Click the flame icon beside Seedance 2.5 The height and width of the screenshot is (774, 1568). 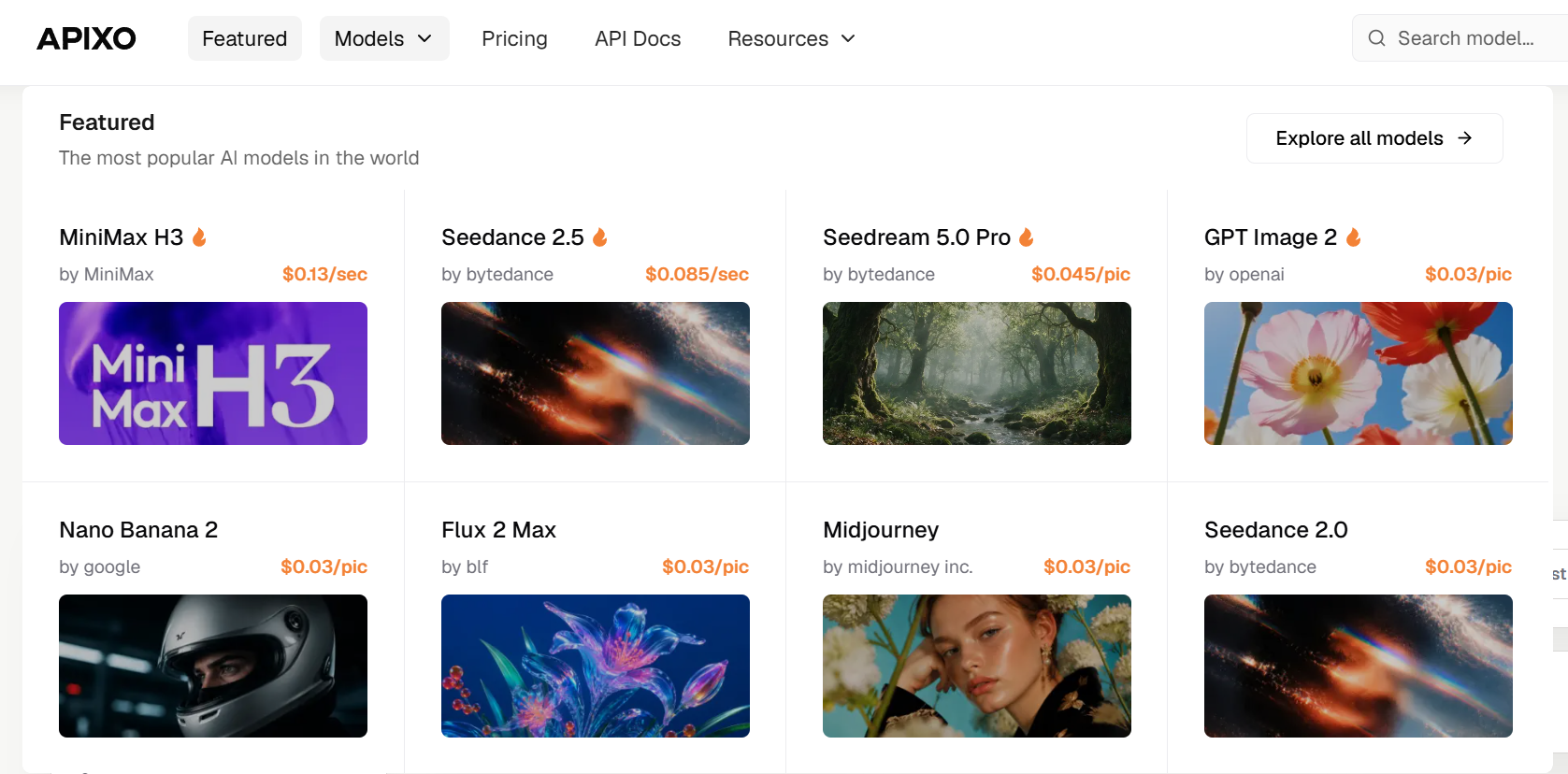click(600, 237)
